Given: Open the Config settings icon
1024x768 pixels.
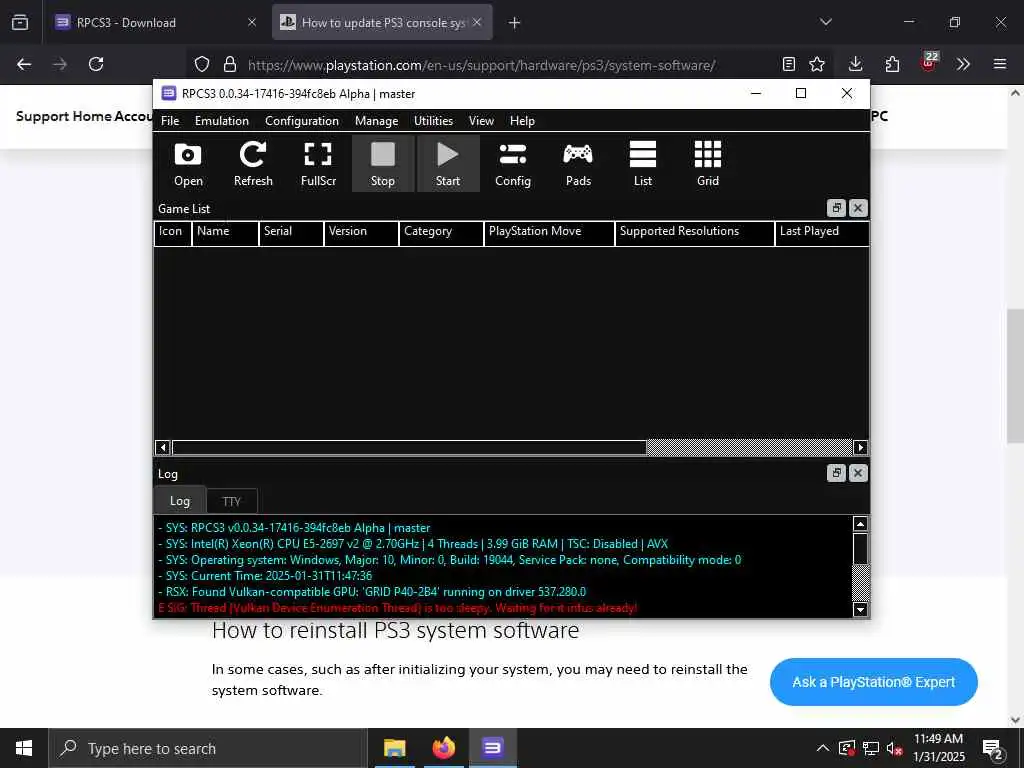Looking at the screenshot, I should tap(513, 164).
